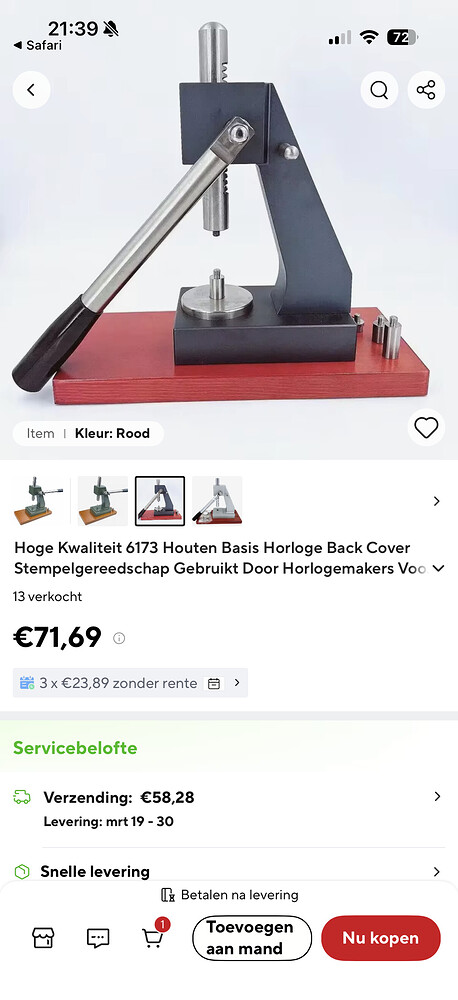The image size is (458, 1000).
Task: Expand the product title chevron
Action: click(x=438, y=568)
